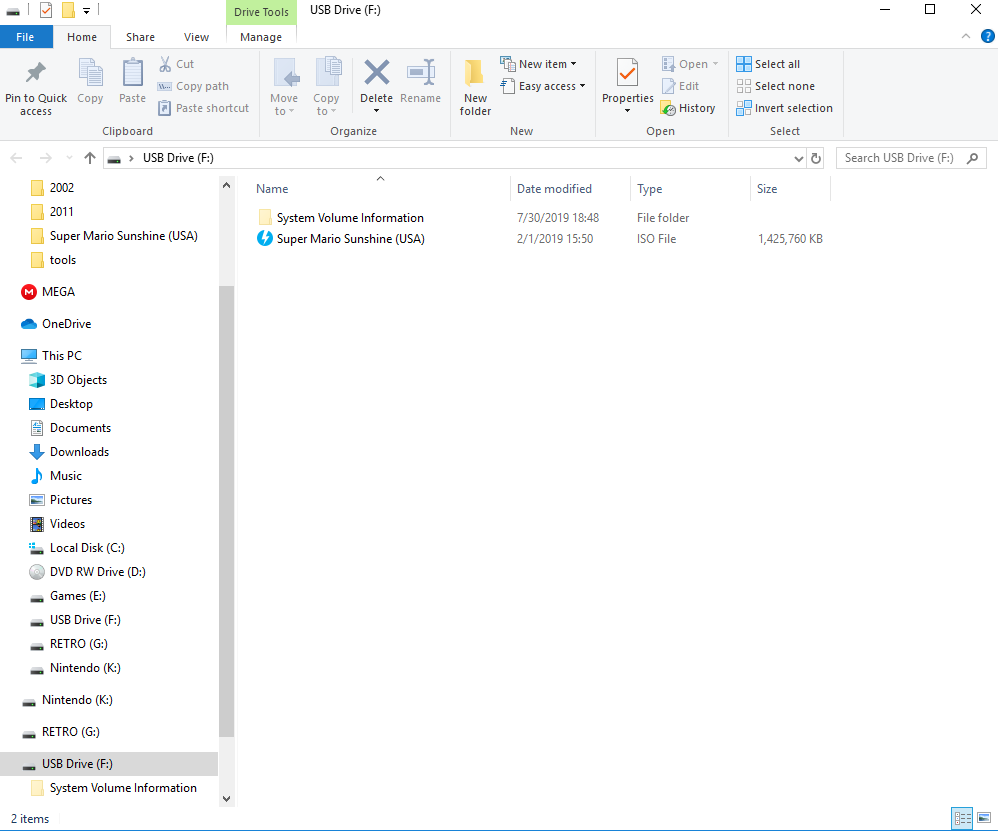Viewport: 998px width, 831px height.
Task: Open the Downloads folder
Action: 69,452
